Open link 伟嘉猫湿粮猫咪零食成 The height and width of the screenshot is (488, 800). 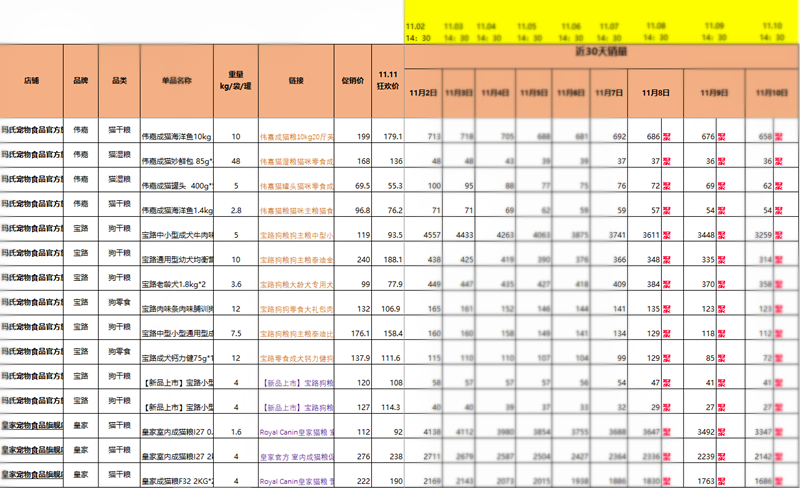[x=296, y=161]
